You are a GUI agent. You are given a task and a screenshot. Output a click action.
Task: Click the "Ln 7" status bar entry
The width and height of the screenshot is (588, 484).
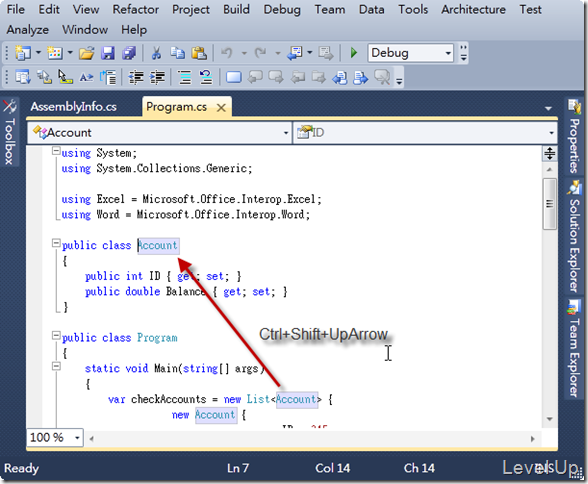click(238, 468)
